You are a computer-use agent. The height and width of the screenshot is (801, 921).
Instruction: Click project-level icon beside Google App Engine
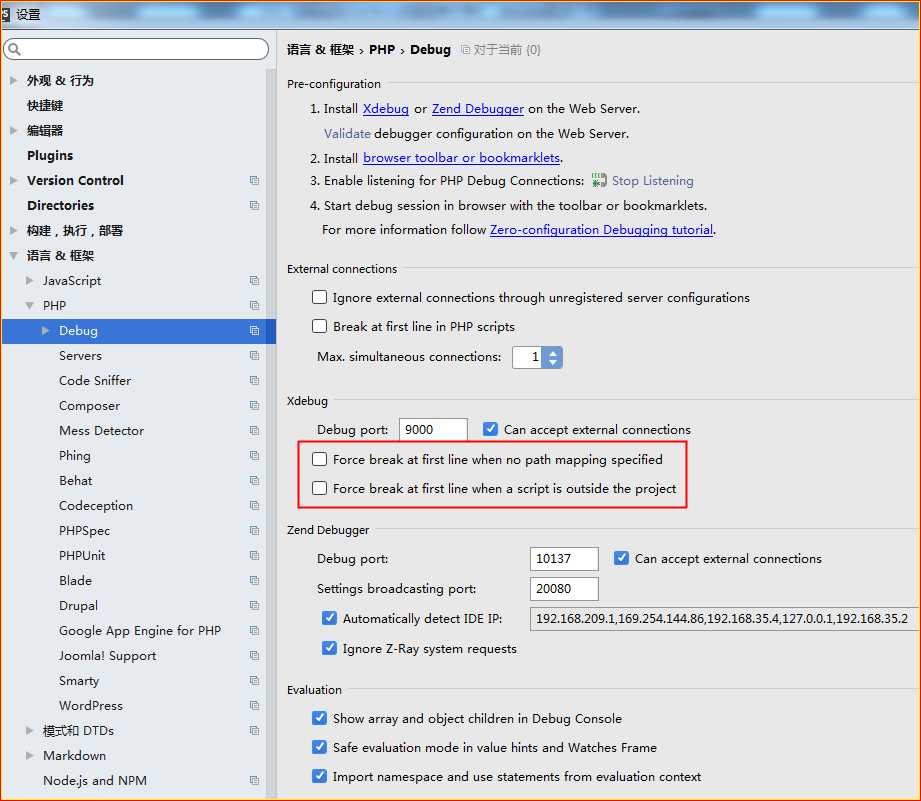(254, 631)
